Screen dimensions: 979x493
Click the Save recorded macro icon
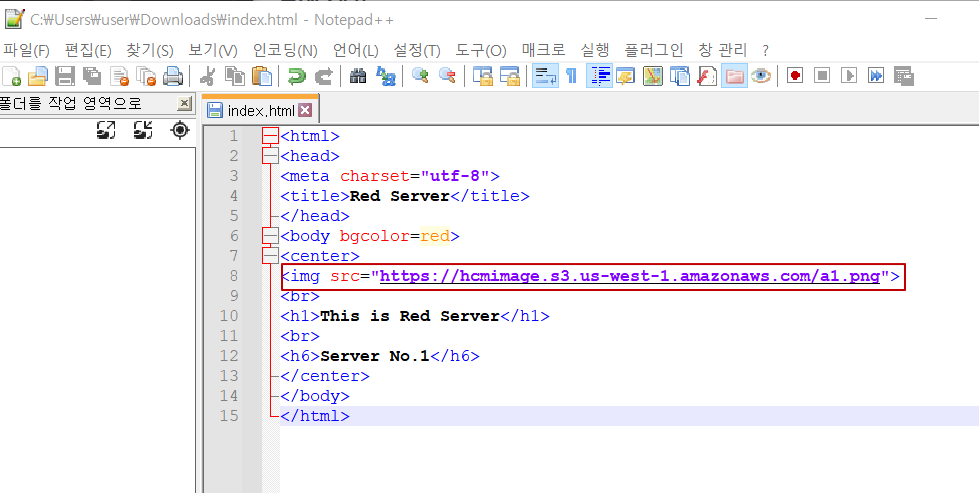point(904,76)
